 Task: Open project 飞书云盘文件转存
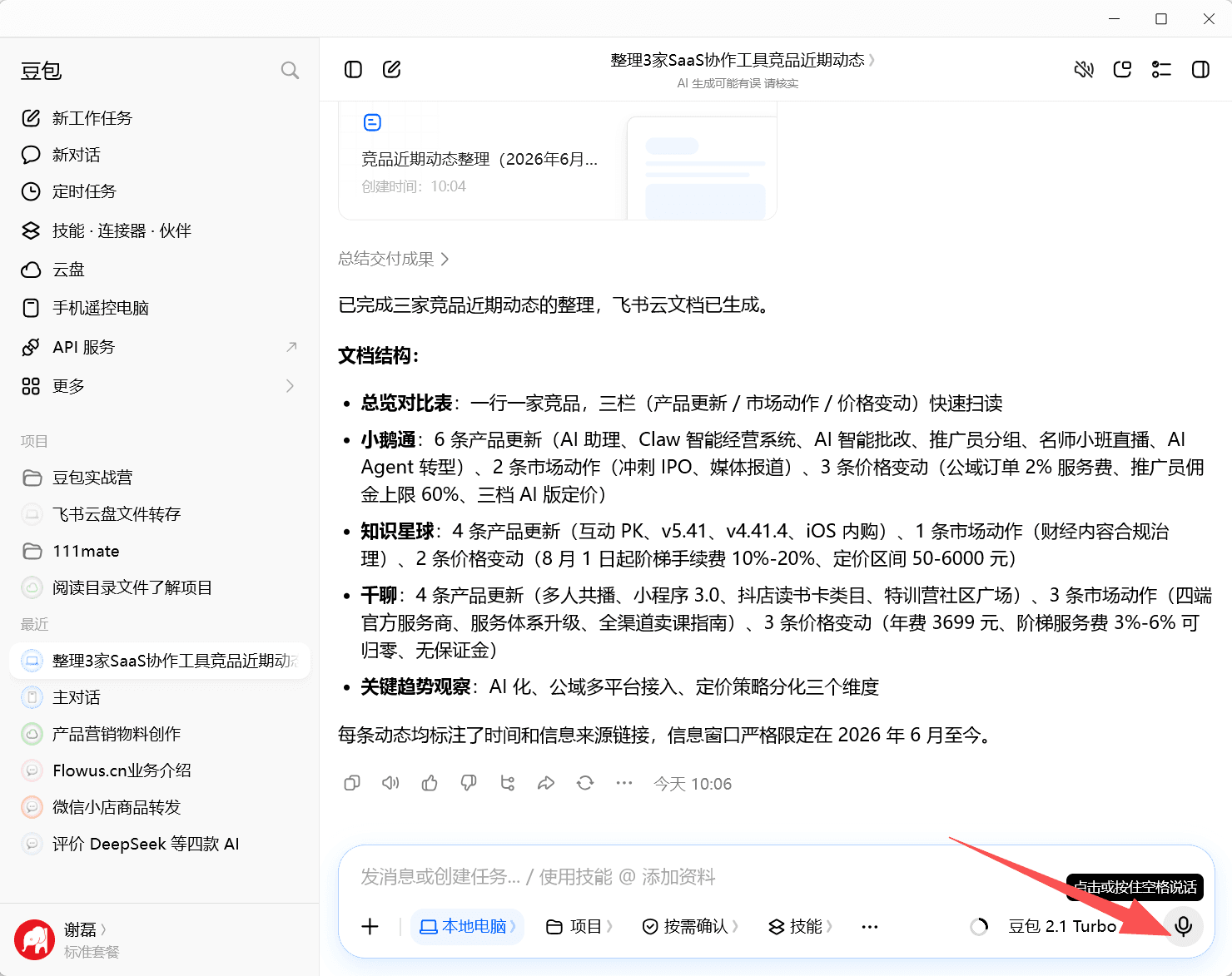159,514
